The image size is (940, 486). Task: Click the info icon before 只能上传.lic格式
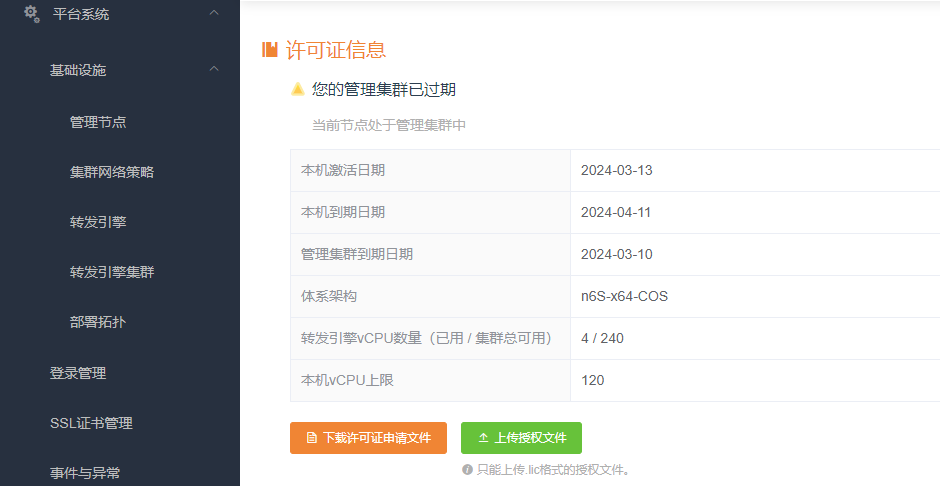467,469
